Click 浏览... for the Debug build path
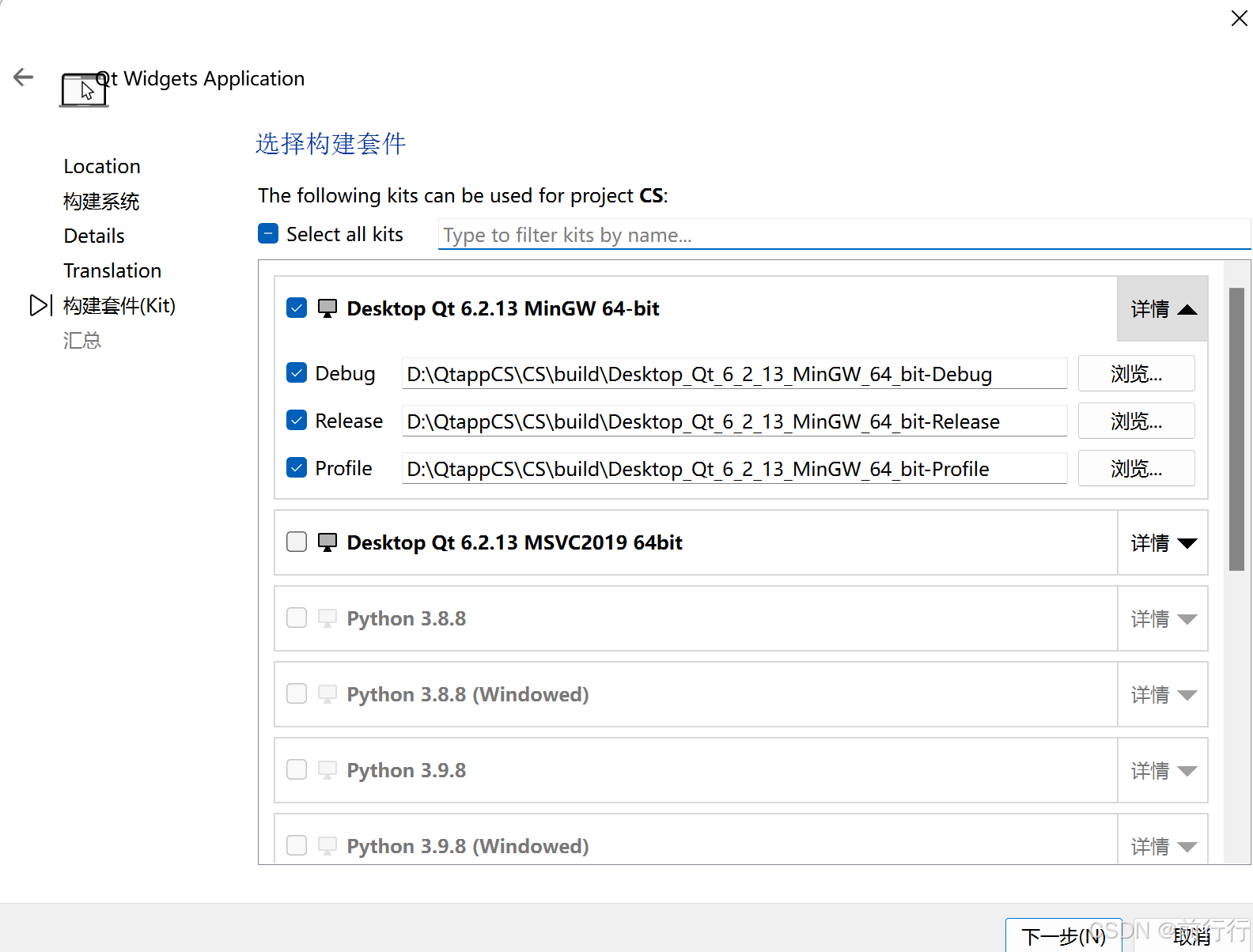This screenshot has height=952, width=1253. 1137,373
